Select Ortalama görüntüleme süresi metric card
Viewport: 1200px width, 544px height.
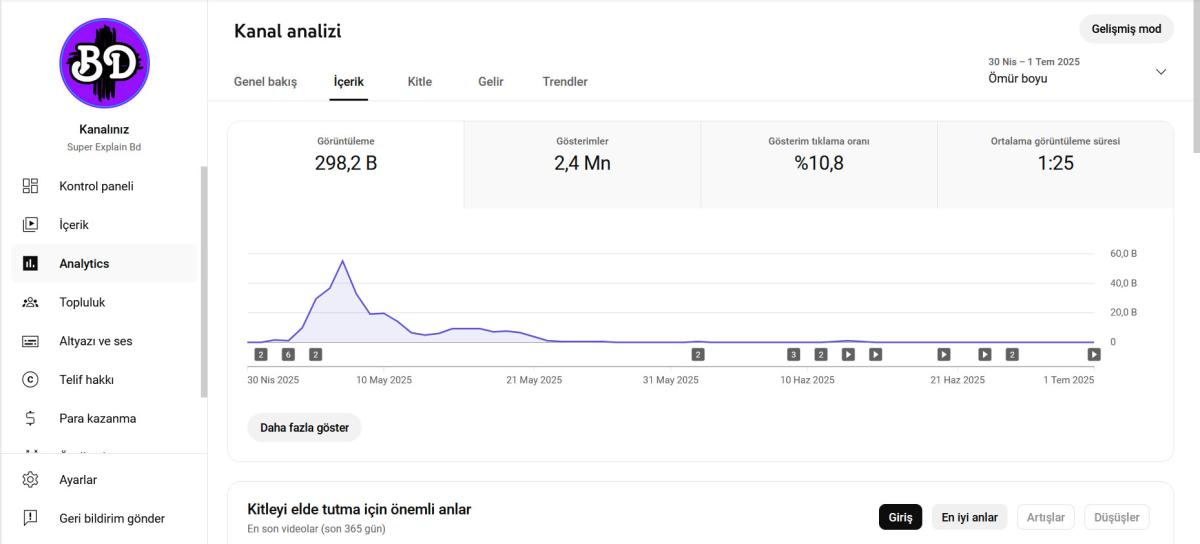click(x=1055, y=165)
